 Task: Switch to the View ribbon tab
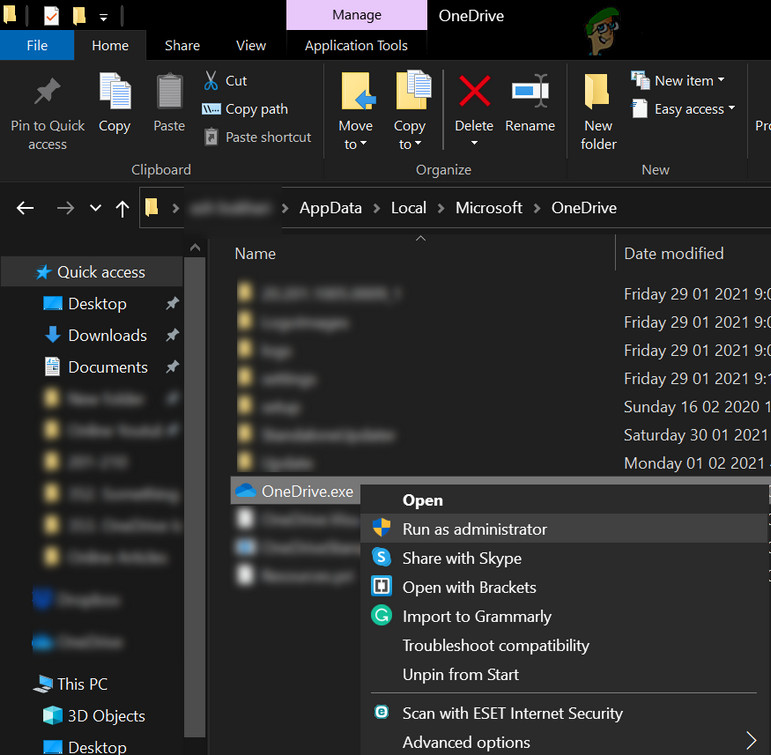point(251,45)
